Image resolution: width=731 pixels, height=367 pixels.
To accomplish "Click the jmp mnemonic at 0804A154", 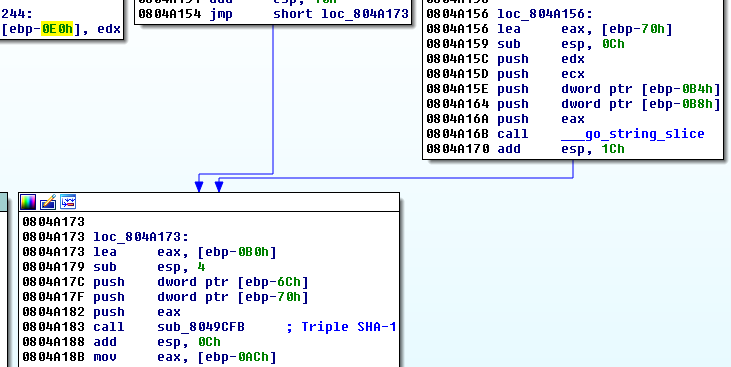I will coord(221,14).
